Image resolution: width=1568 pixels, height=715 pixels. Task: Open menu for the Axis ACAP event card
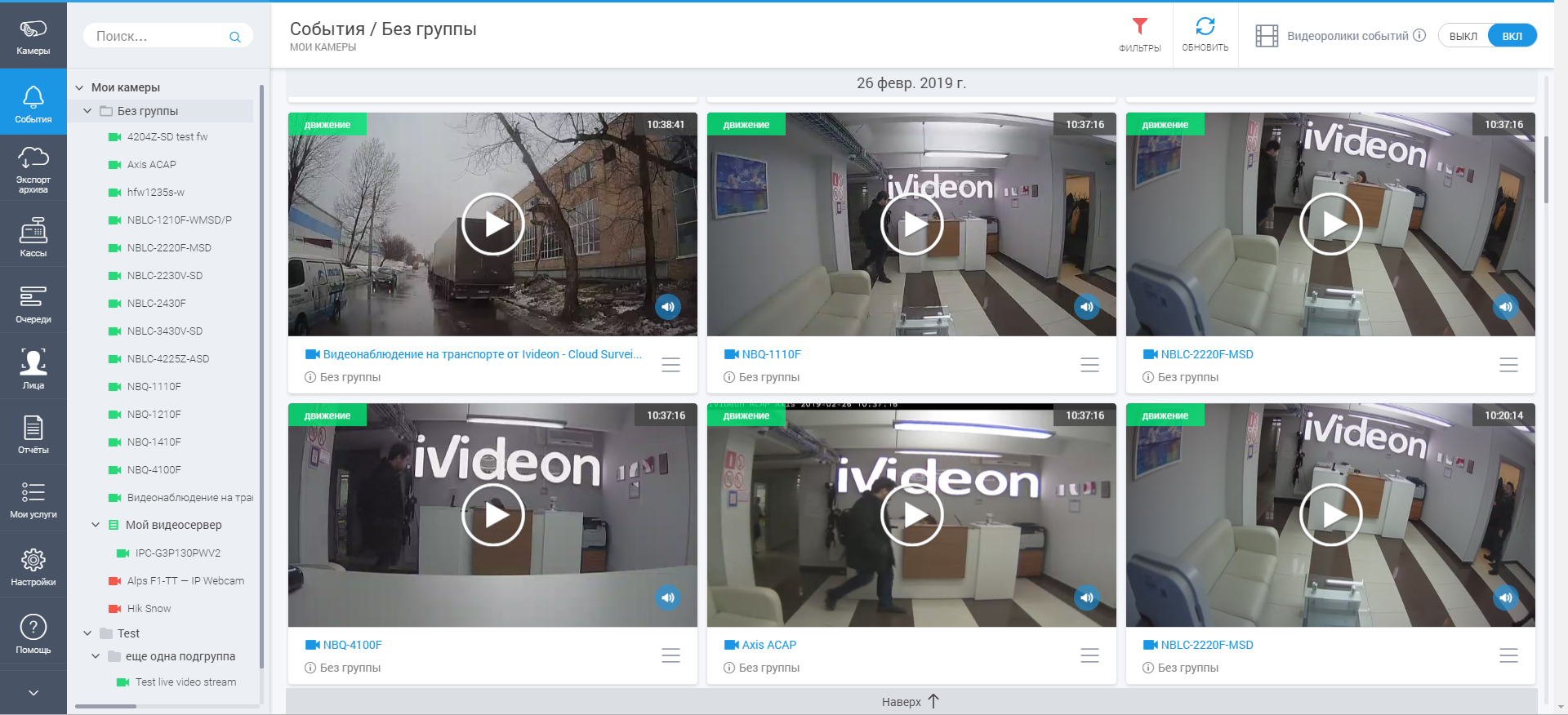(1089, 655)
